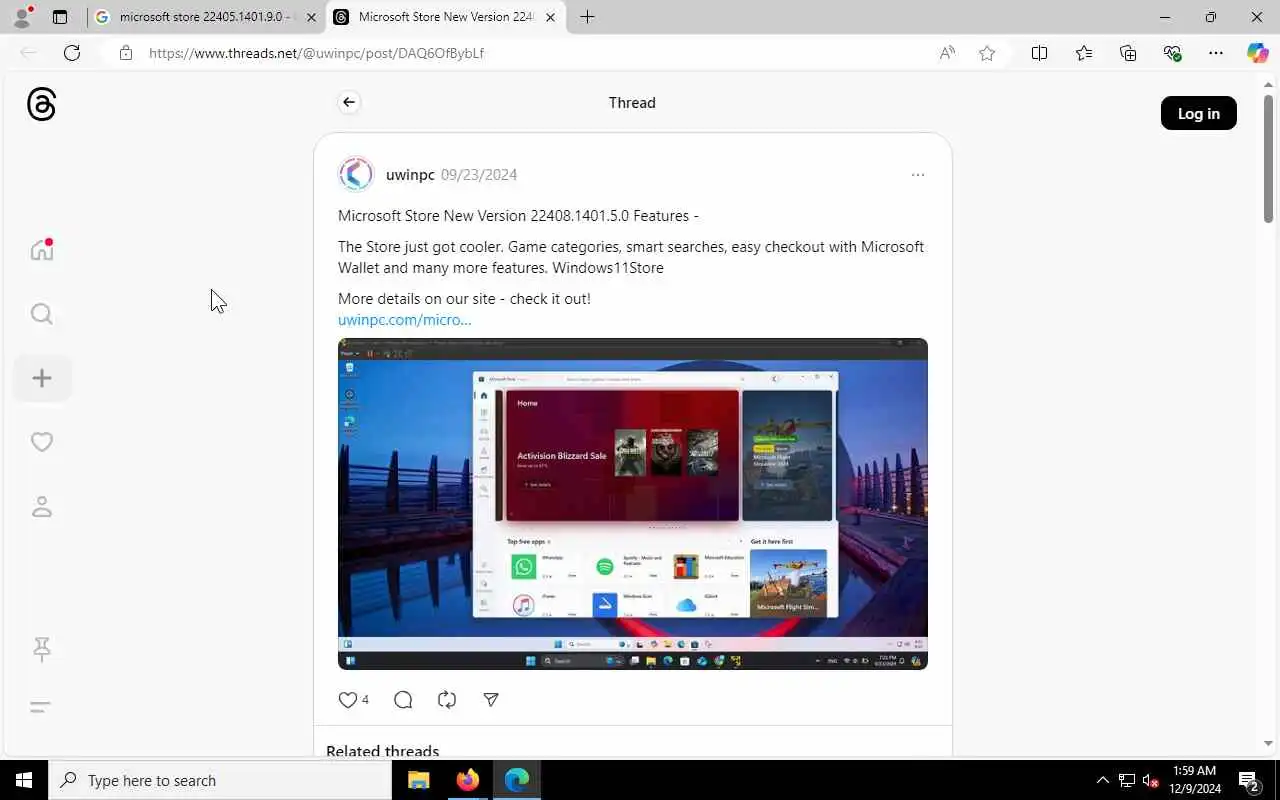Create a new thread with plus icon

point(42,378)
